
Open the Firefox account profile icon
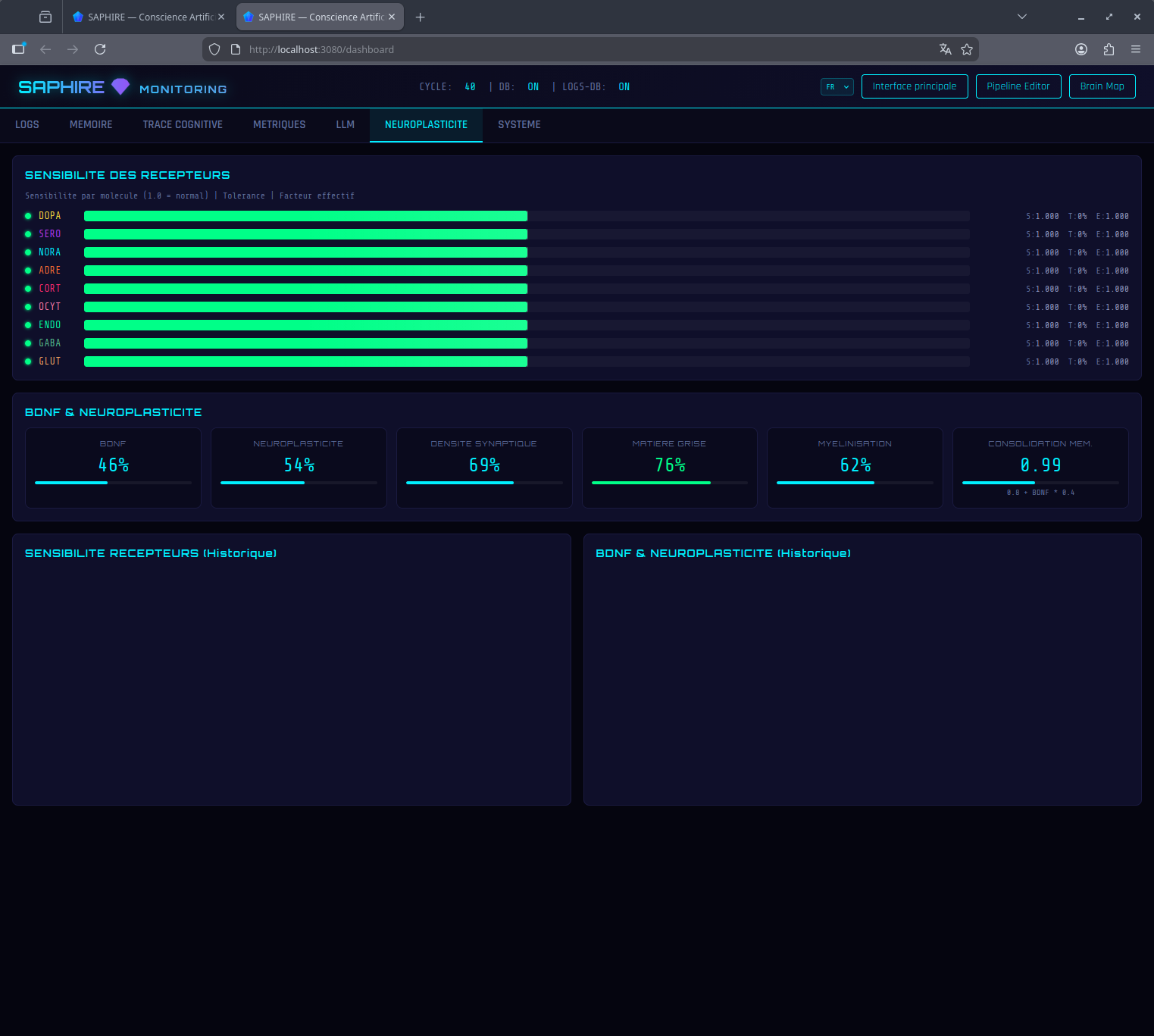point(1081,49)
